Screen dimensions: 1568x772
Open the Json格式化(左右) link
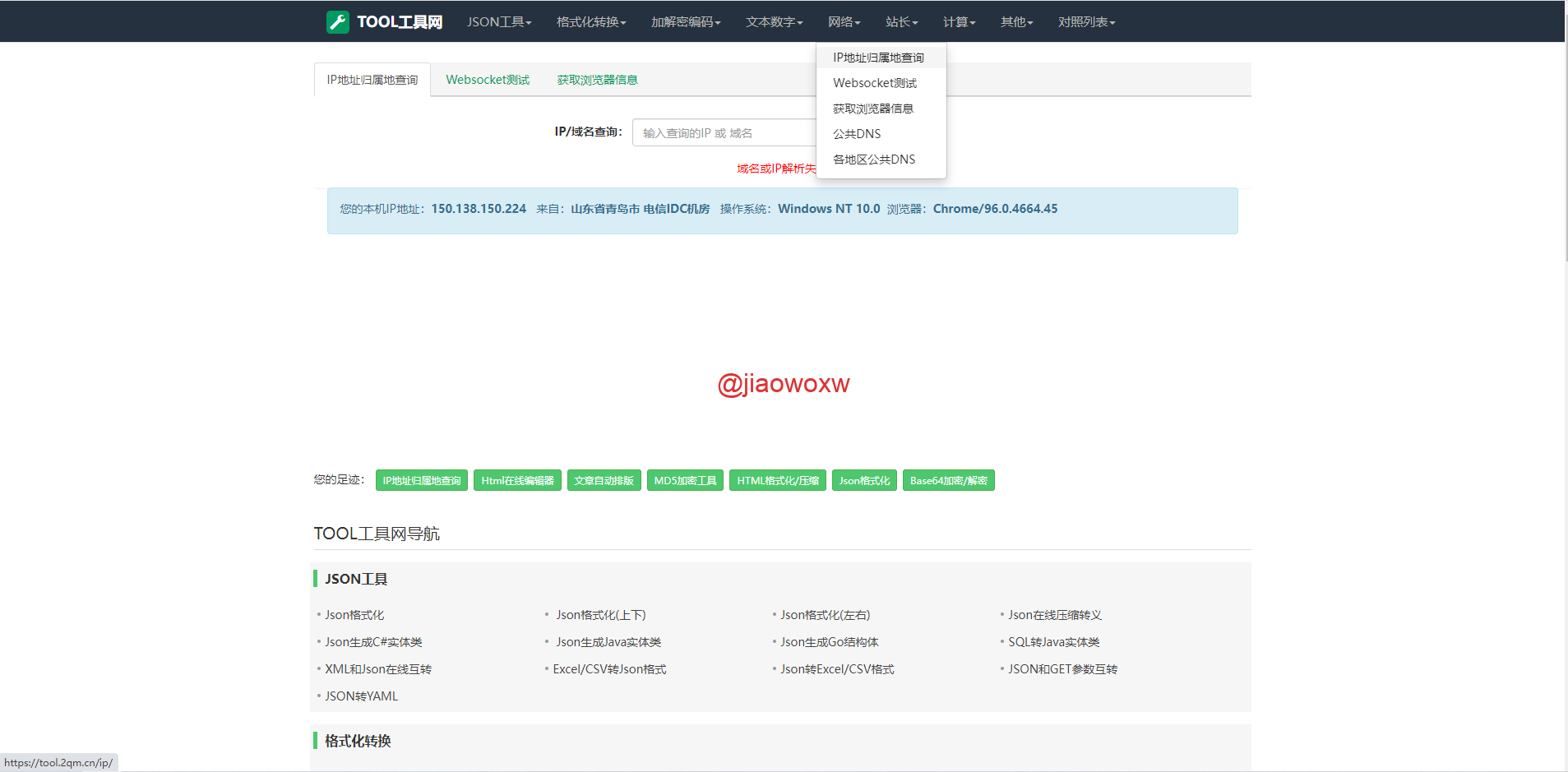[x=826, y=615]
